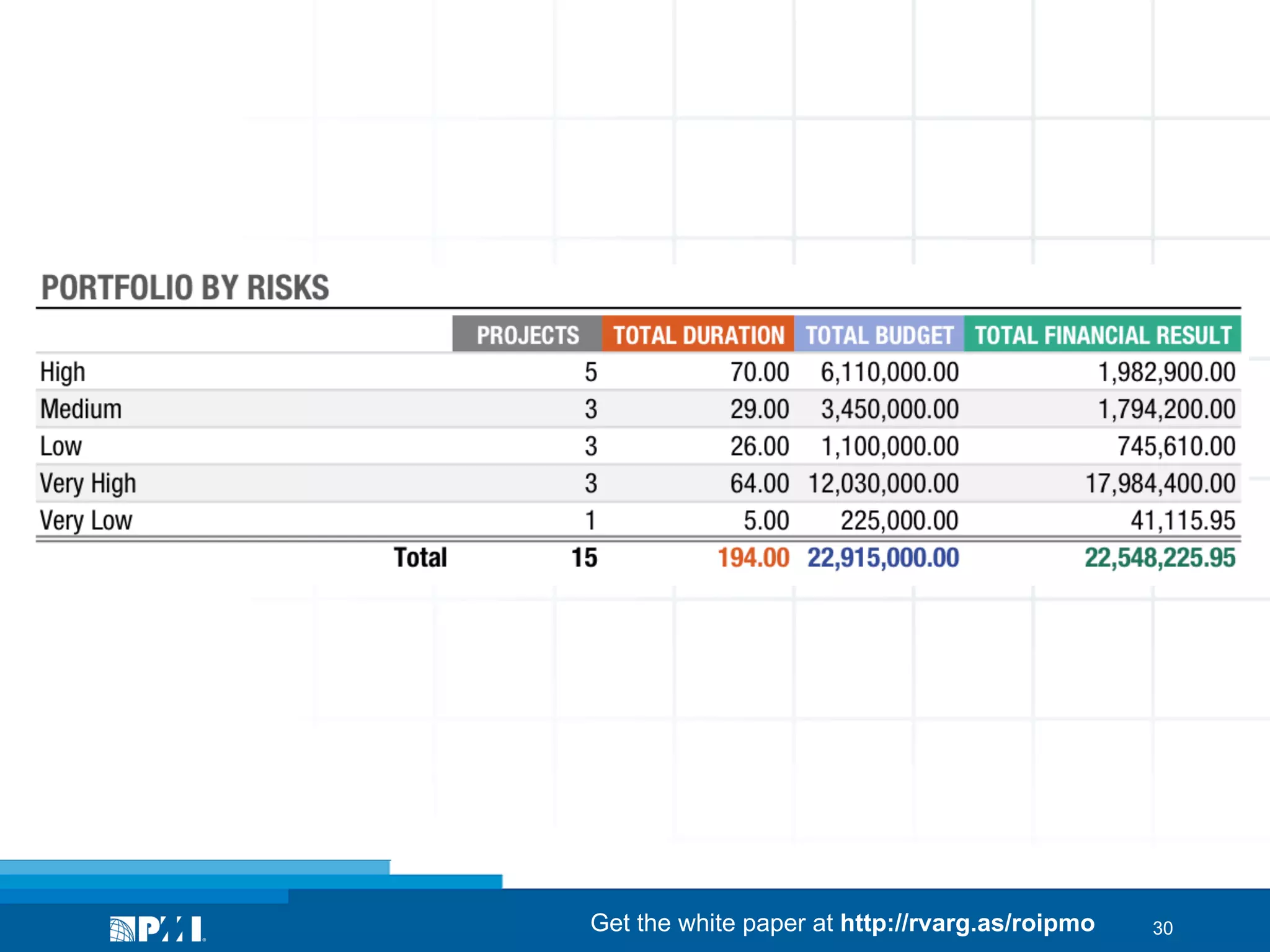The width and height of the screenshot is (1270, 952).
Task: Click the TOTAL DURATION orange header
Action: coord(698,335)
